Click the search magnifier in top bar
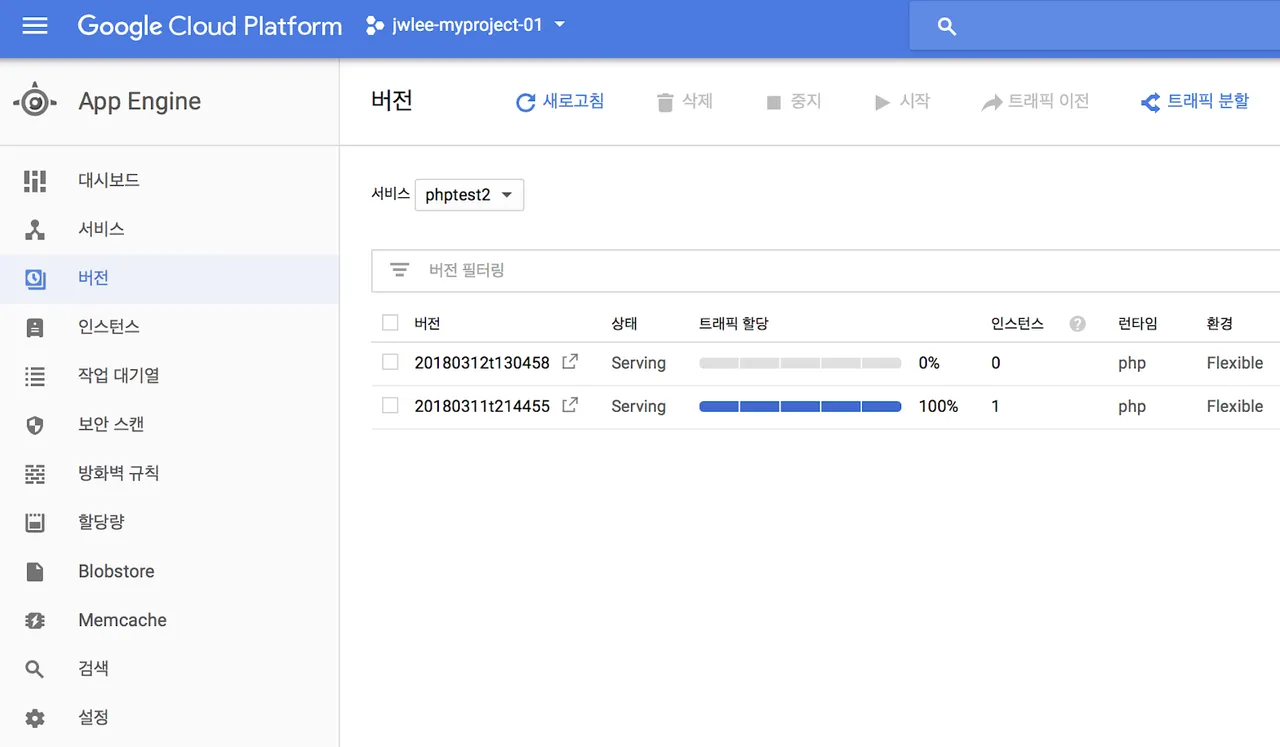Viewport: 1280px width, 747px height. coord(947,27)
